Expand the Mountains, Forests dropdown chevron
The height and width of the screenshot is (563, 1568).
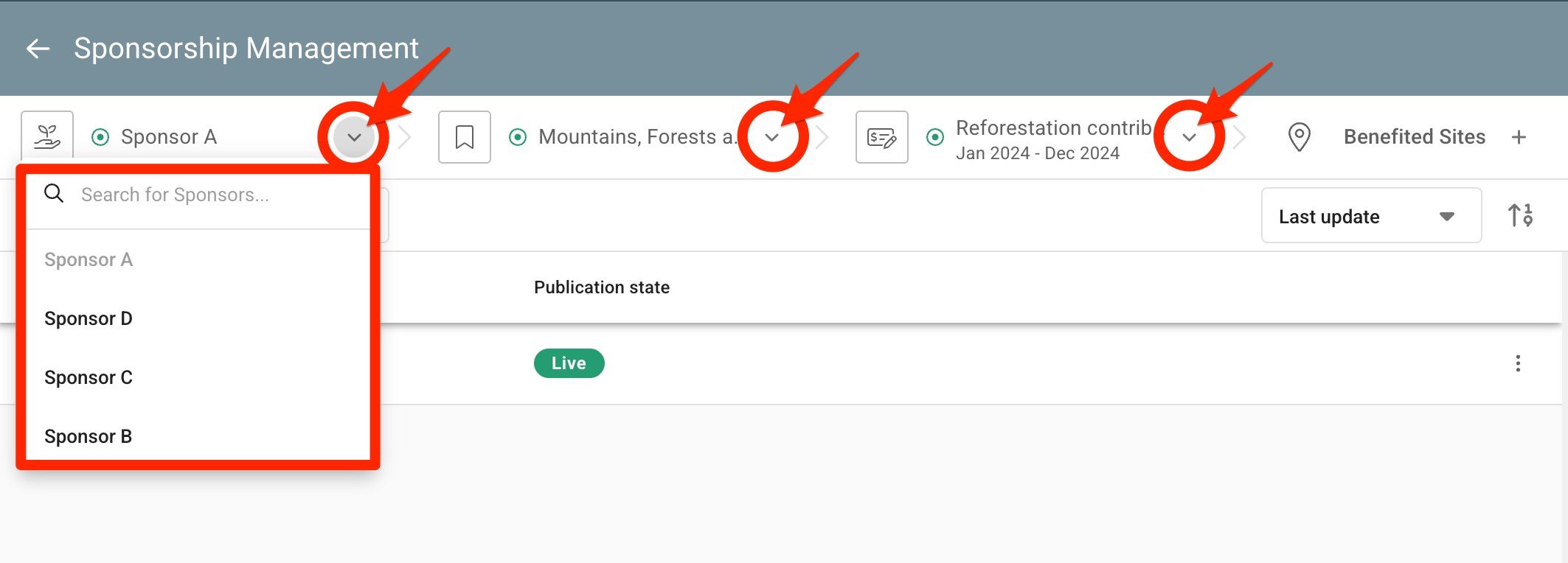click(x=771, y=137)
